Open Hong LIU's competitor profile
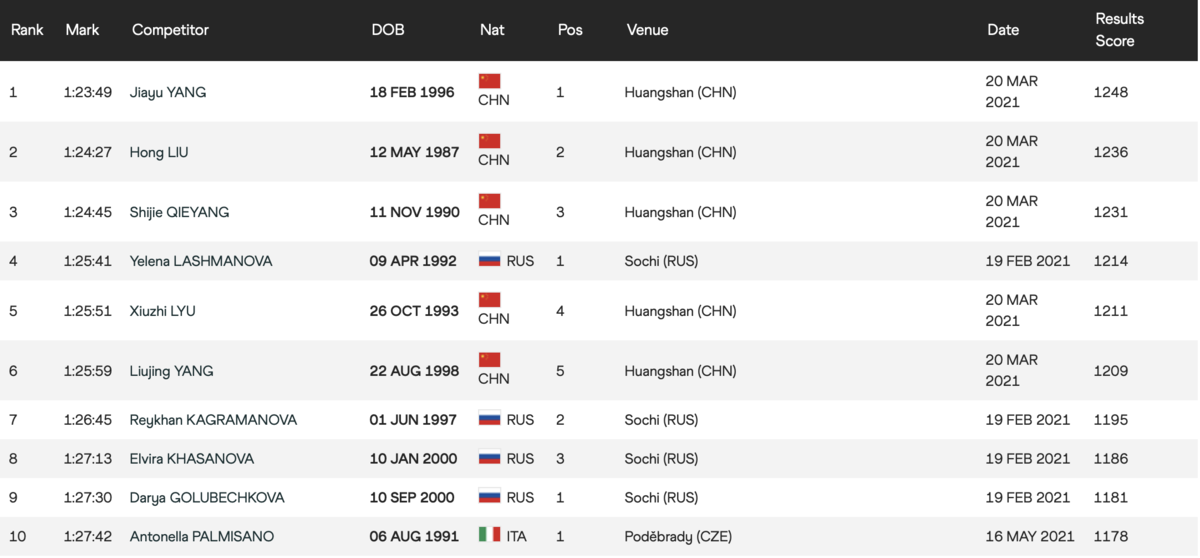The height and width of the screenshot is (558, 1200). click(159, 152)
